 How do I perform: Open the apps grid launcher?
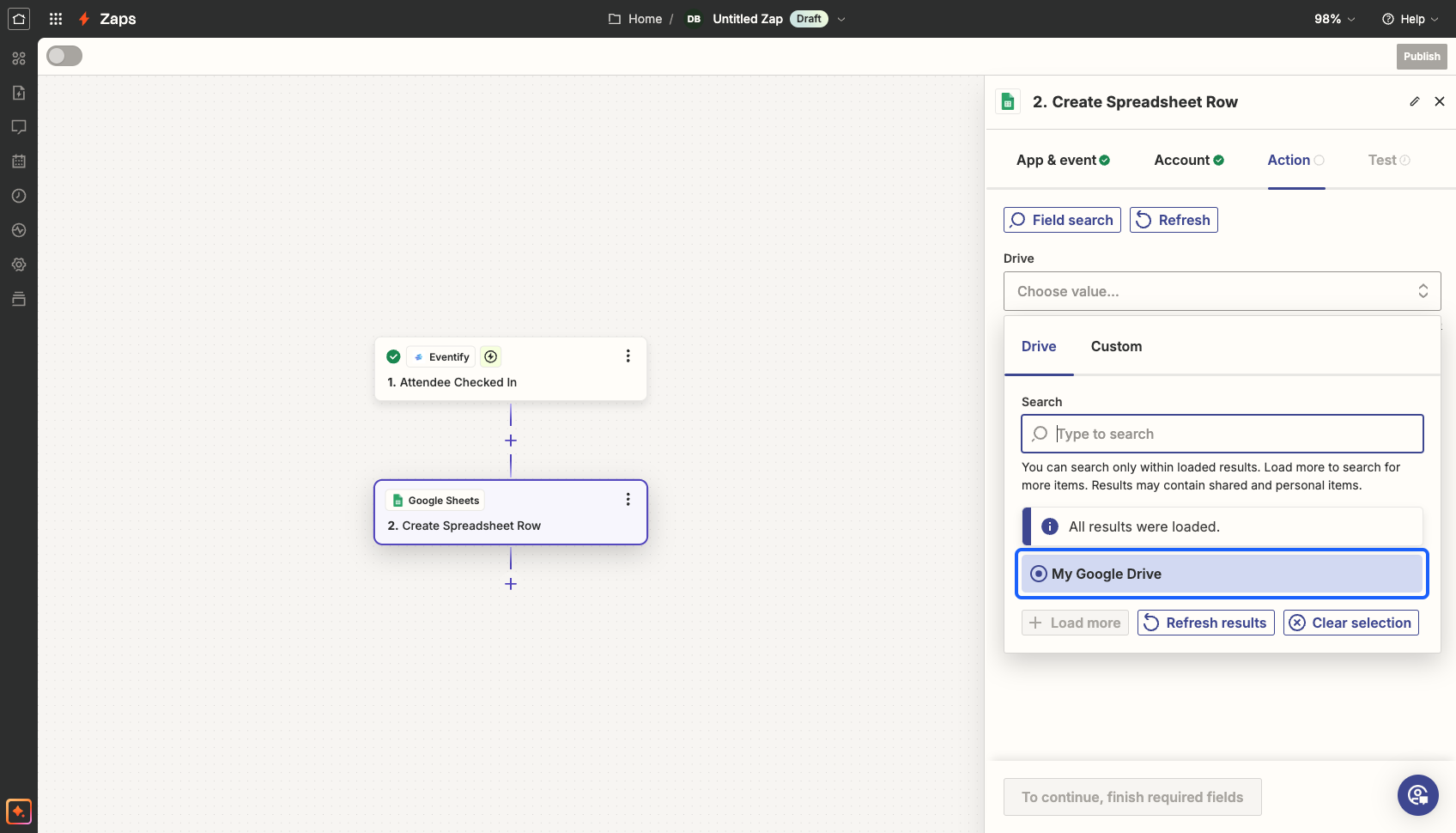[x=56, y=19]
